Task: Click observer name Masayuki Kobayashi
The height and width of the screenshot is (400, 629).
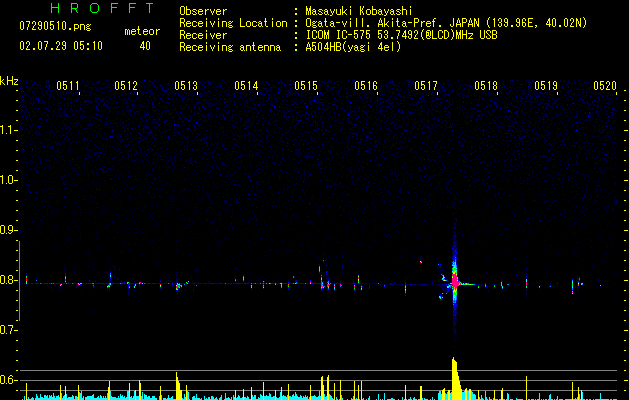Action: [x=359, y=11]
